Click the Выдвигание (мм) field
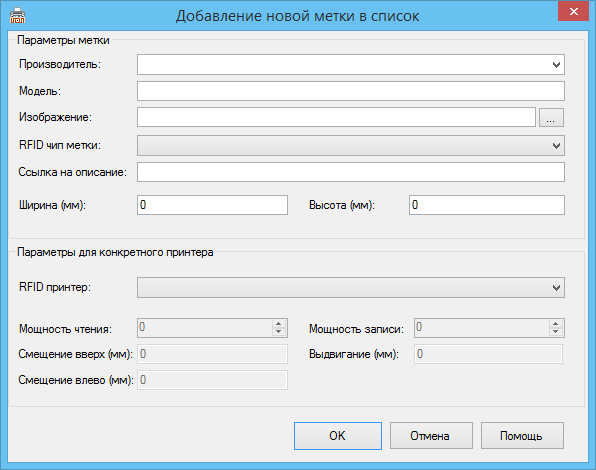 click(x=488, y=354)
